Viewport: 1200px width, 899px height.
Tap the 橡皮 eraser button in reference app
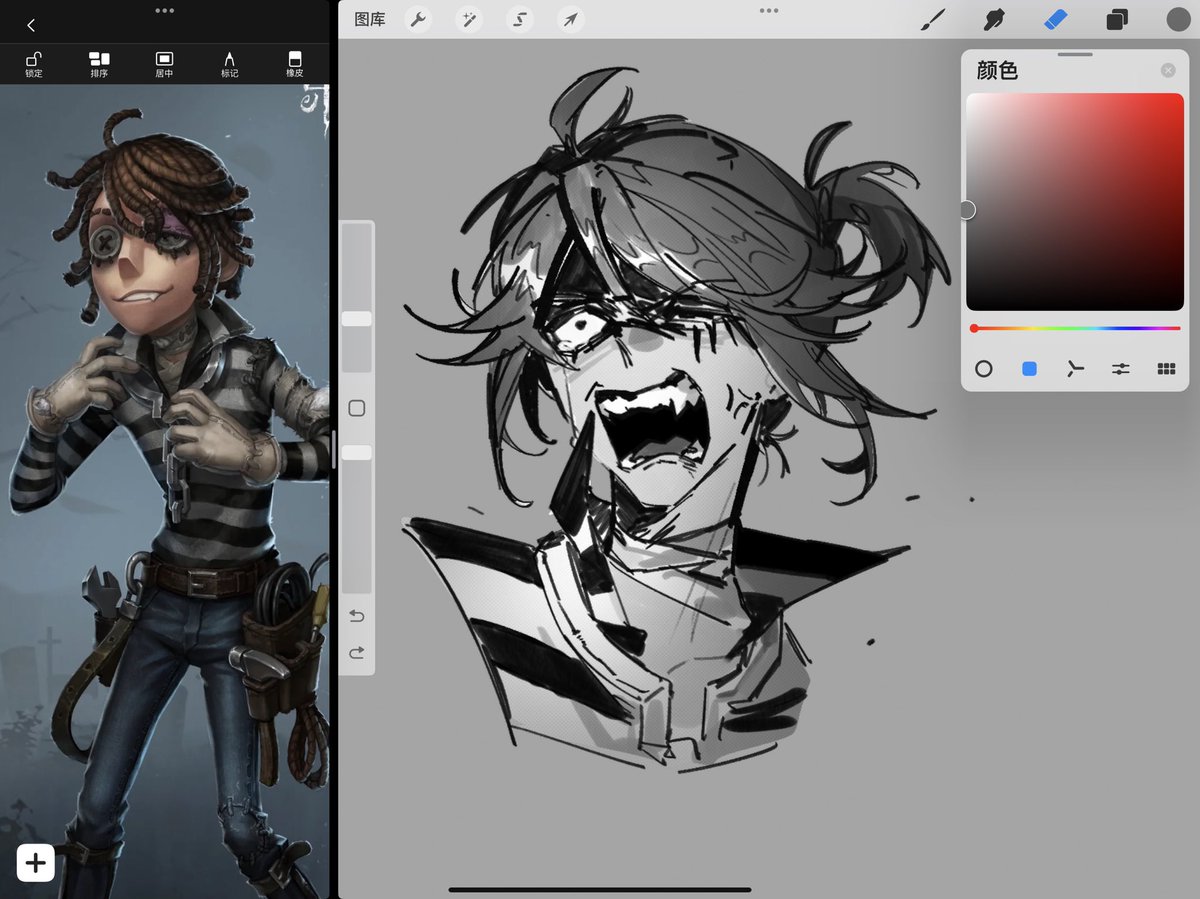click(x=295, y=64)
